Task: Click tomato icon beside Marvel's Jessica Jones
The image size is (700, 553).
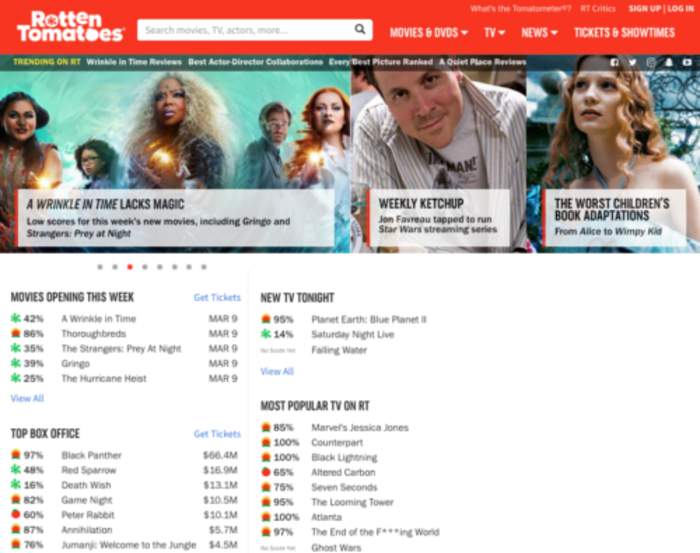Action: [266, 427]
